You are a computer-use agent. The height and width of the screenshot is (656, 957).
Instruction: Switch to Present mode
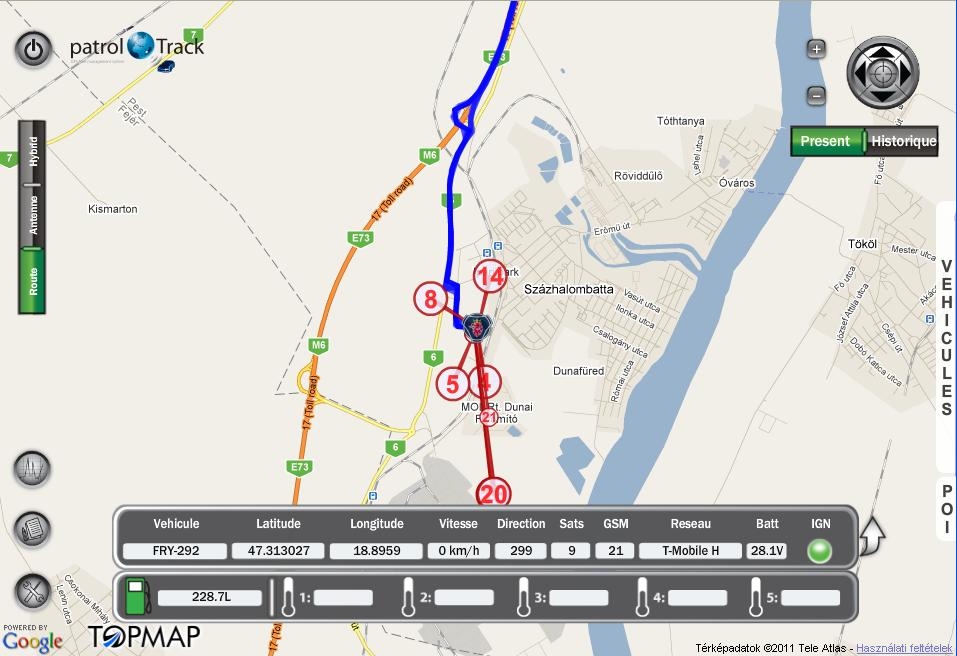827,141
